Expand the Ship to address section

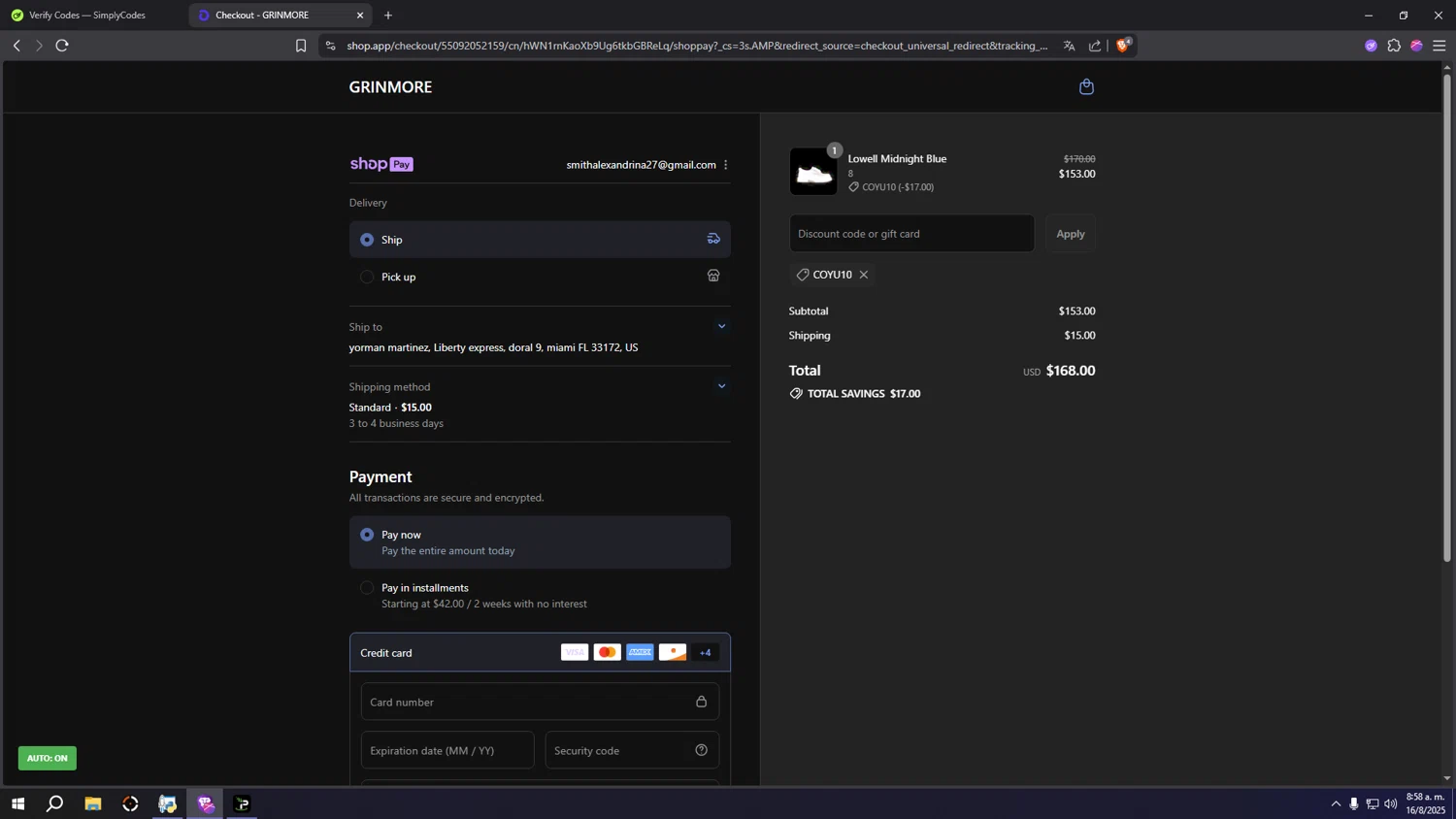coord(721,327)
